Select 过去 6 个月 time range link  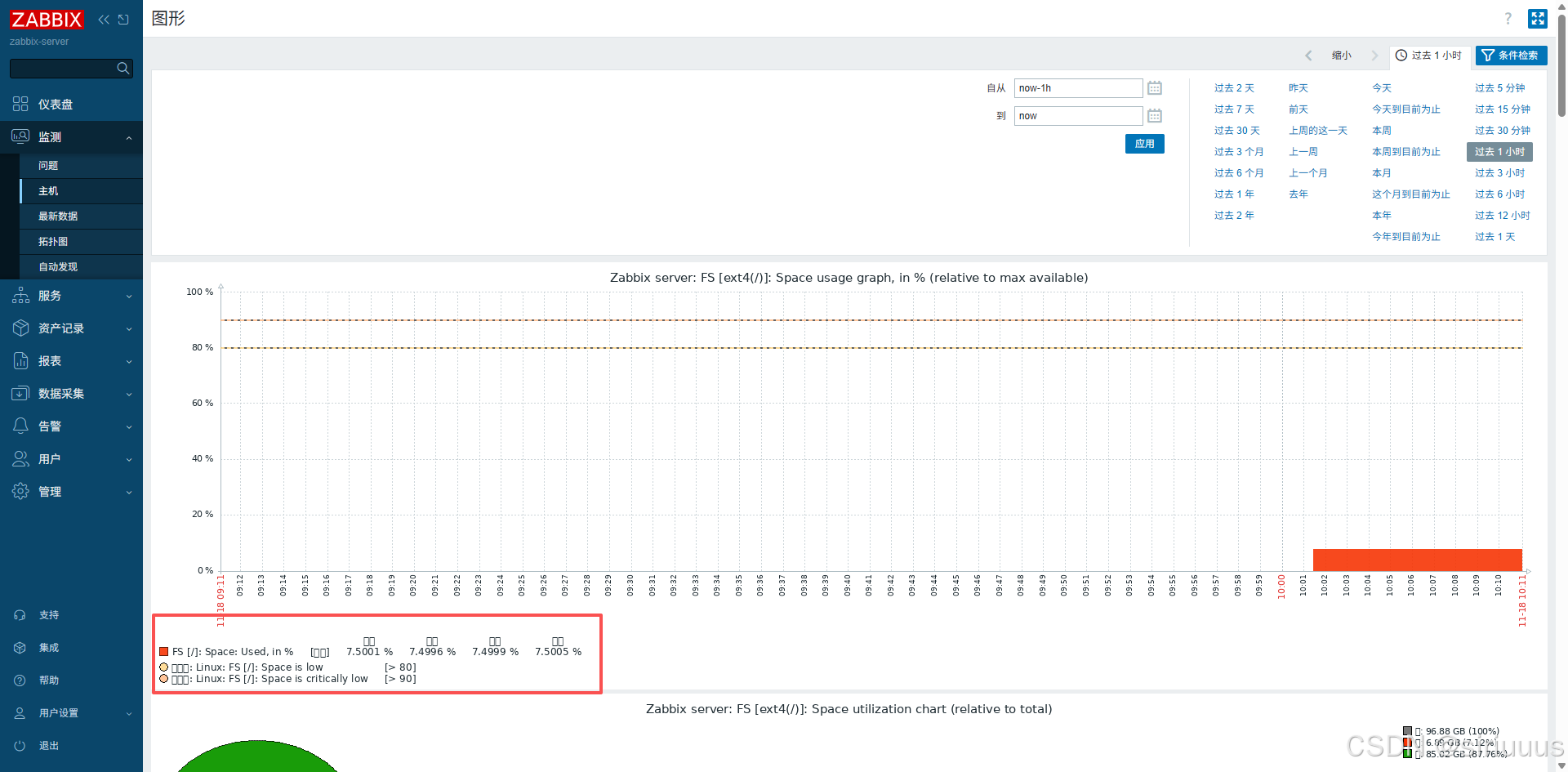pos(1238,173)
